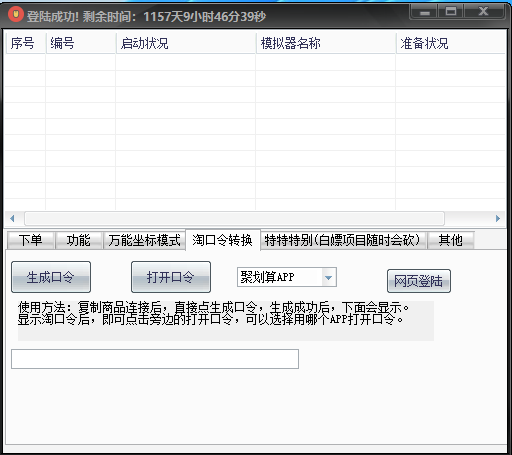This screenshot has height=455, width=512.
Task: Open the 聚划算APP combo box
Action: click(287, 277)
